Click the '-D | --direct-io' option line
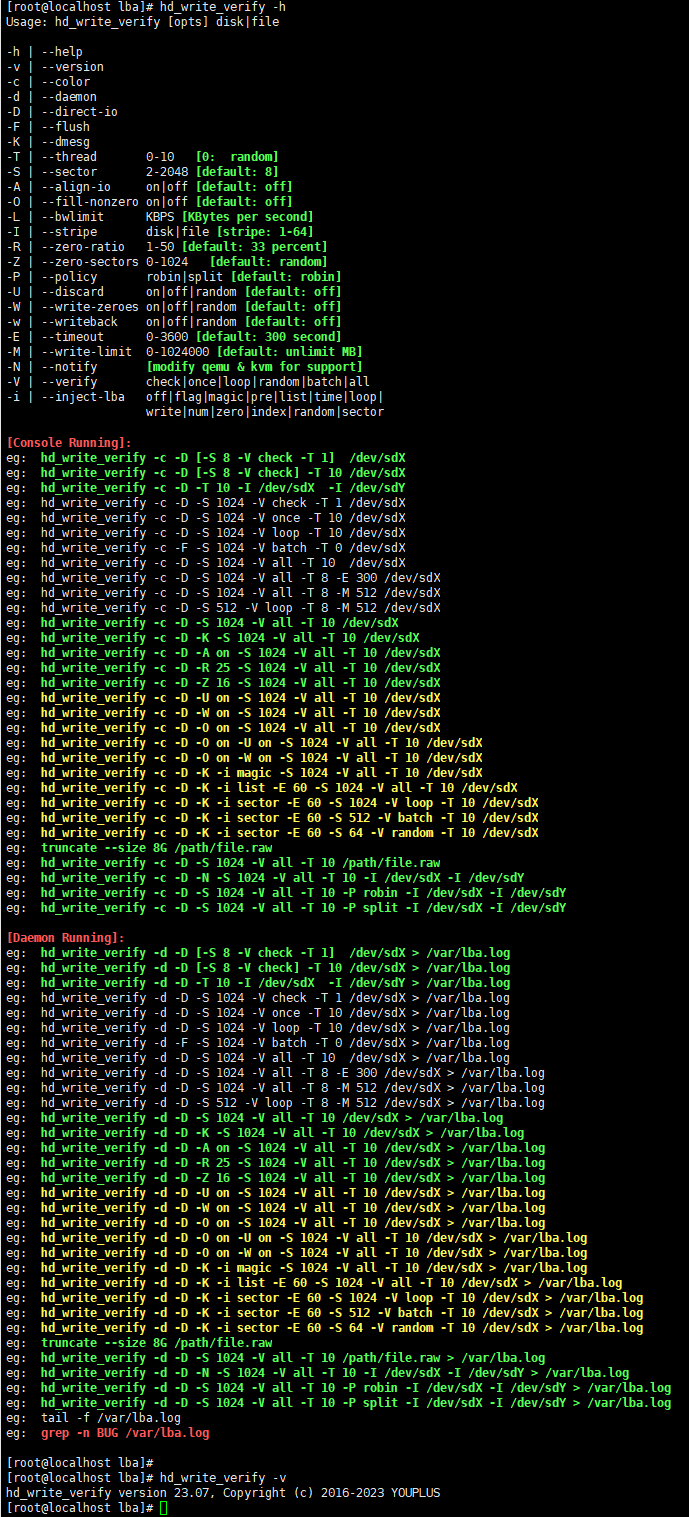The width and height of the screenshot is (689, 1517). [x=61, y=112]
